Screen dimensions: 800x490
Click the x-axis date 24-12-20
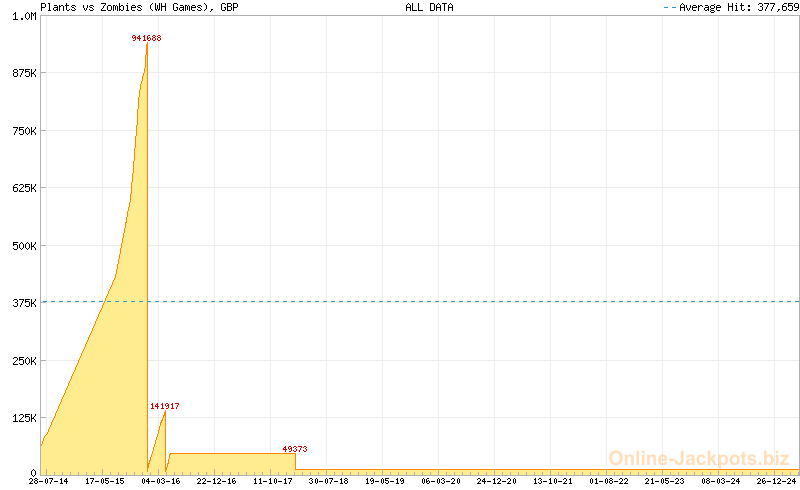[496, 481]
